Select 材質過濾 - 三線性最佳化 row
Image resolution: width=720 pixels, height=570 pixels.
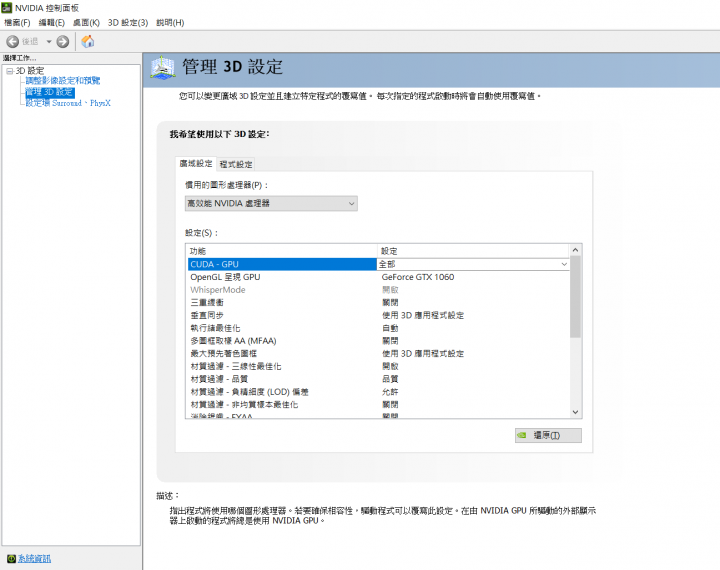[379, 367]
